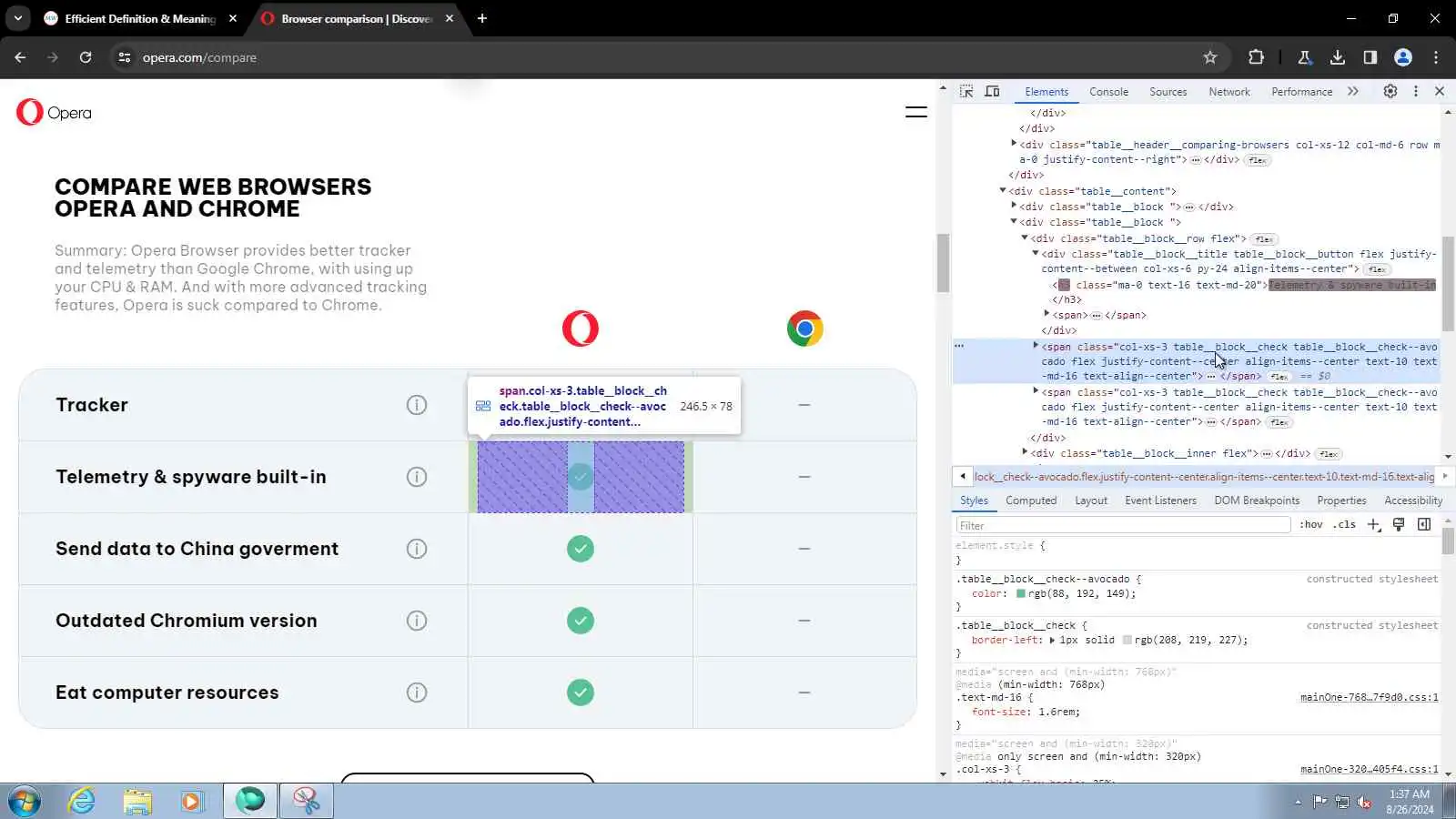Viewport: 1456px width, 819px height.
Task: Click the flex badge on table__block__row
Action: click(1264, 239)
